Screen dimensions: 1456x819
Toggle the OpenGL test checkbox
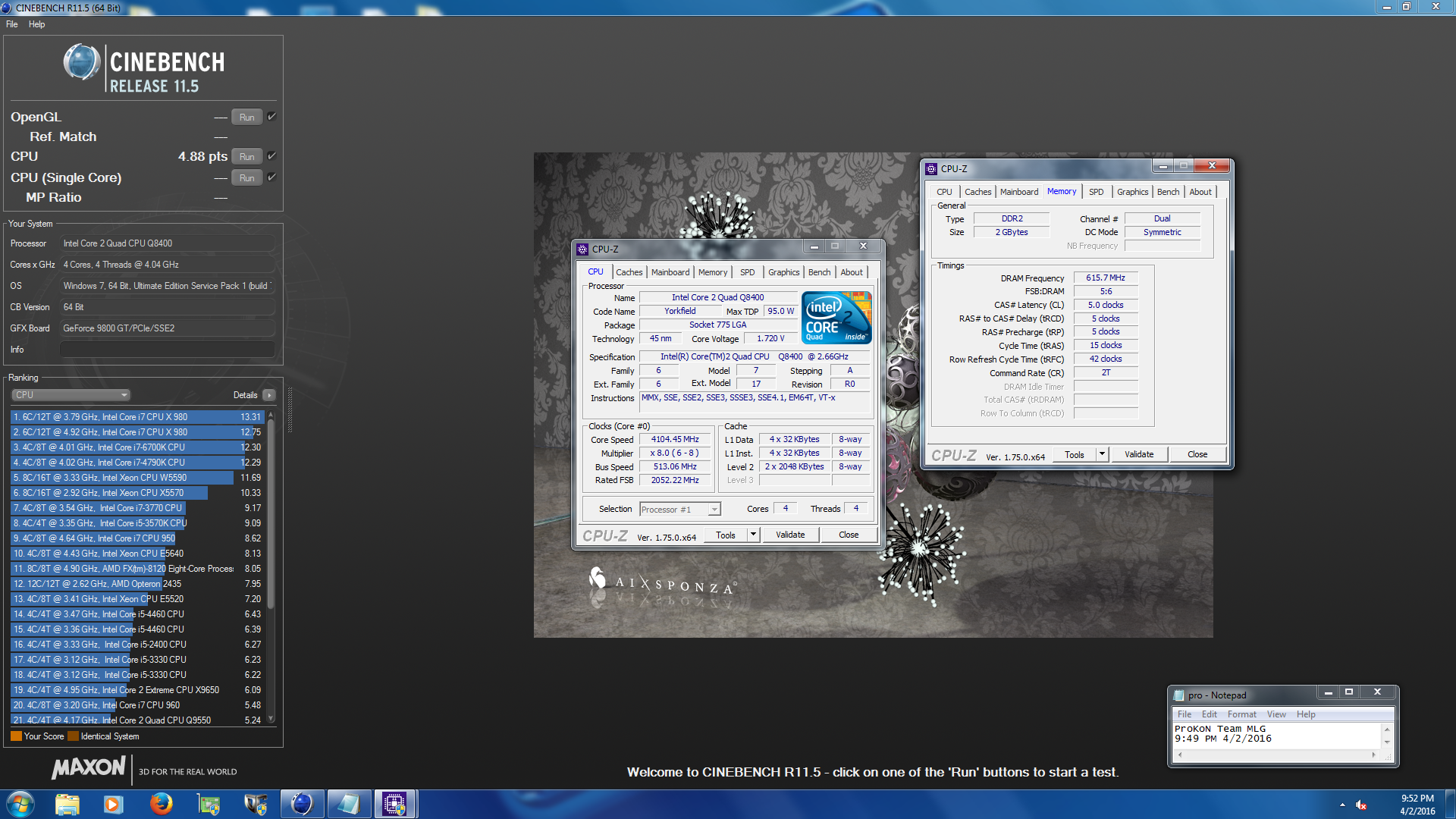pos(271,117)
